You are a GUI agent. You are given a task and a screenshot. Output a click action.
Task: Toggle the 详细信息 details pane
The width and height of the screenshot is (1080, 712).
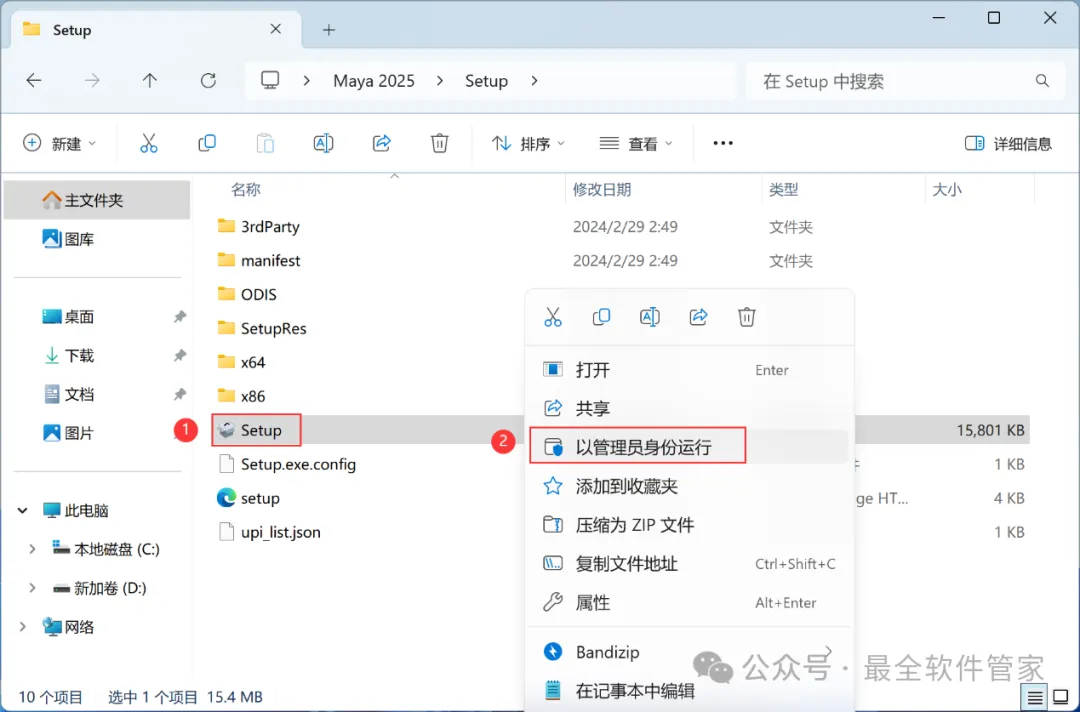[1008, 143]
